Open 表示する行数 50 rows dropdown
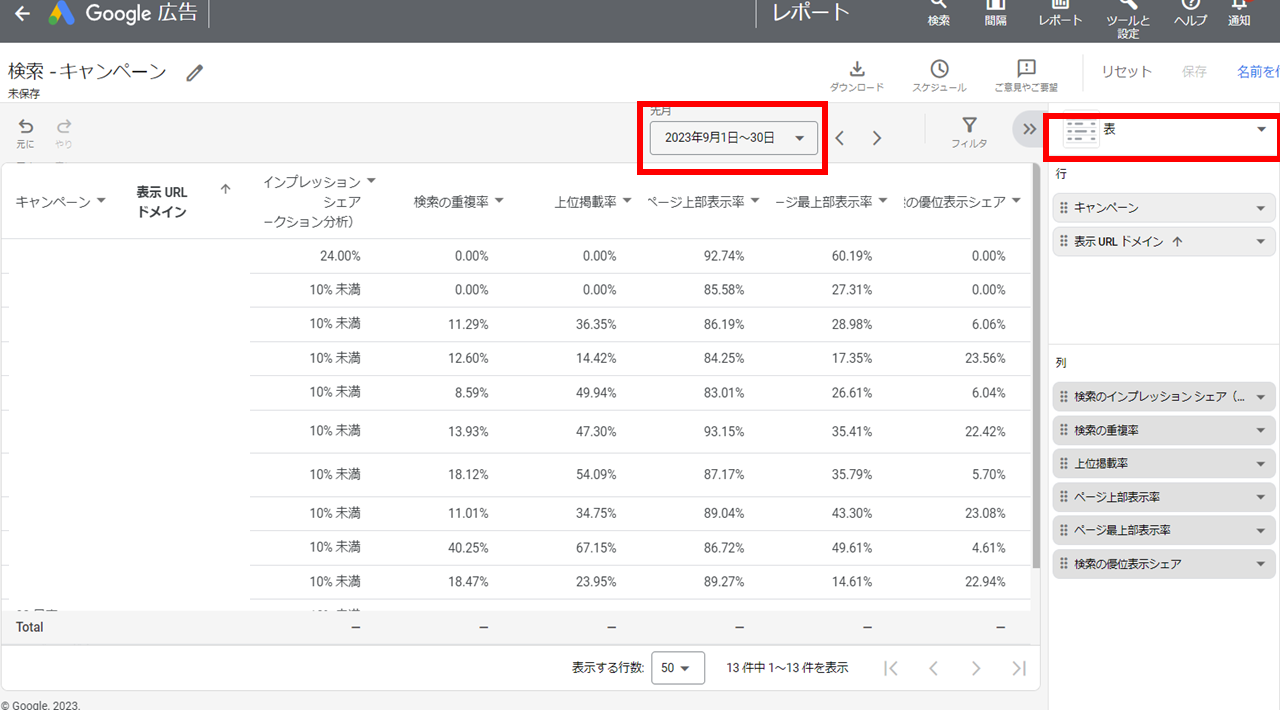The height and width of the screenshot is (720, 1280). tap(678, 668)
